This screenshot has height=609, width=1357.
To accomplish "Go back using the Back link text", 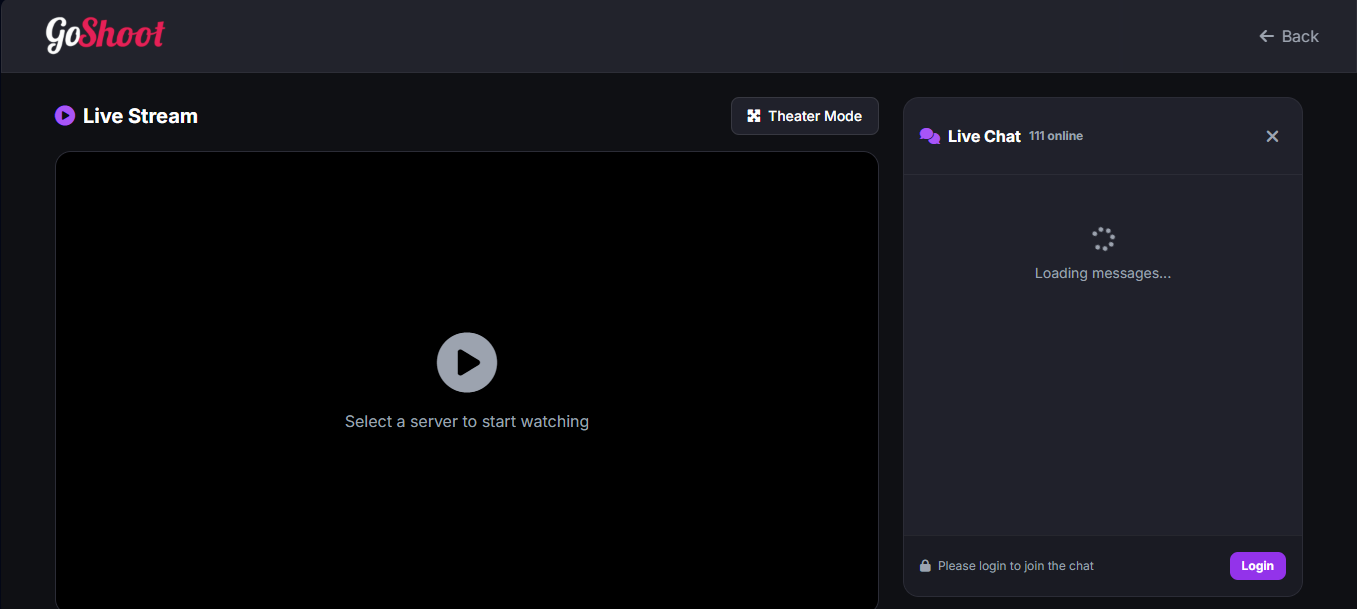I will tap(1300, 36).
